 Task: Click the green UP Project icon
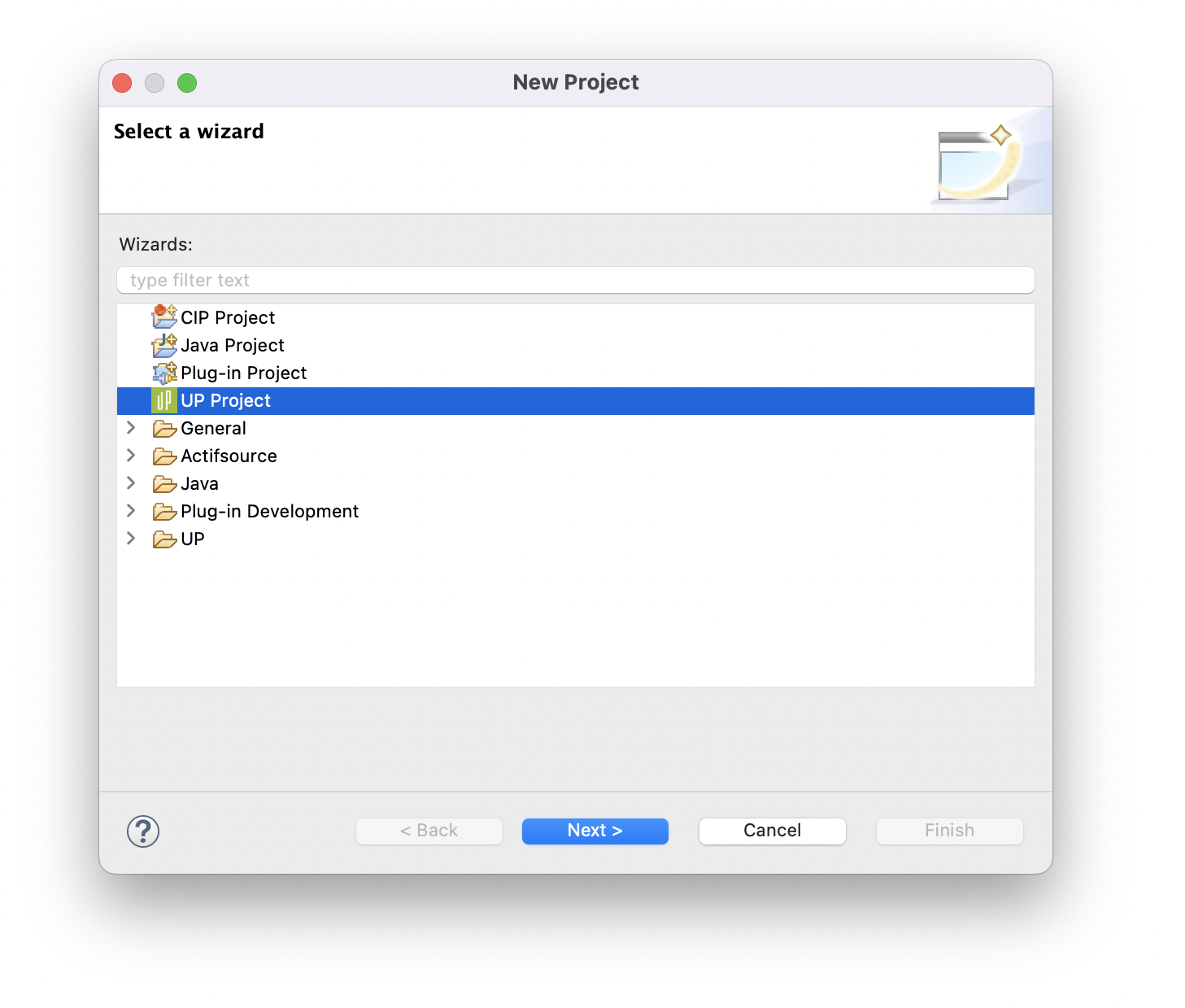pos(163,400)
